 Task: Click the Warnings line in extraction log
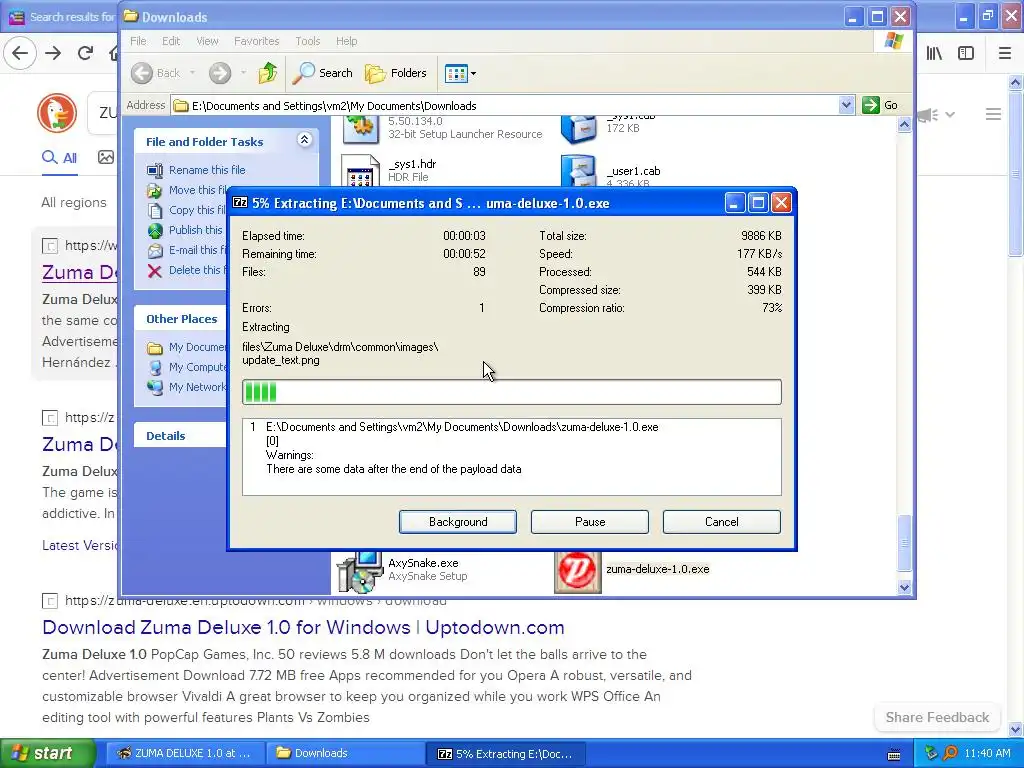(289, 455)
